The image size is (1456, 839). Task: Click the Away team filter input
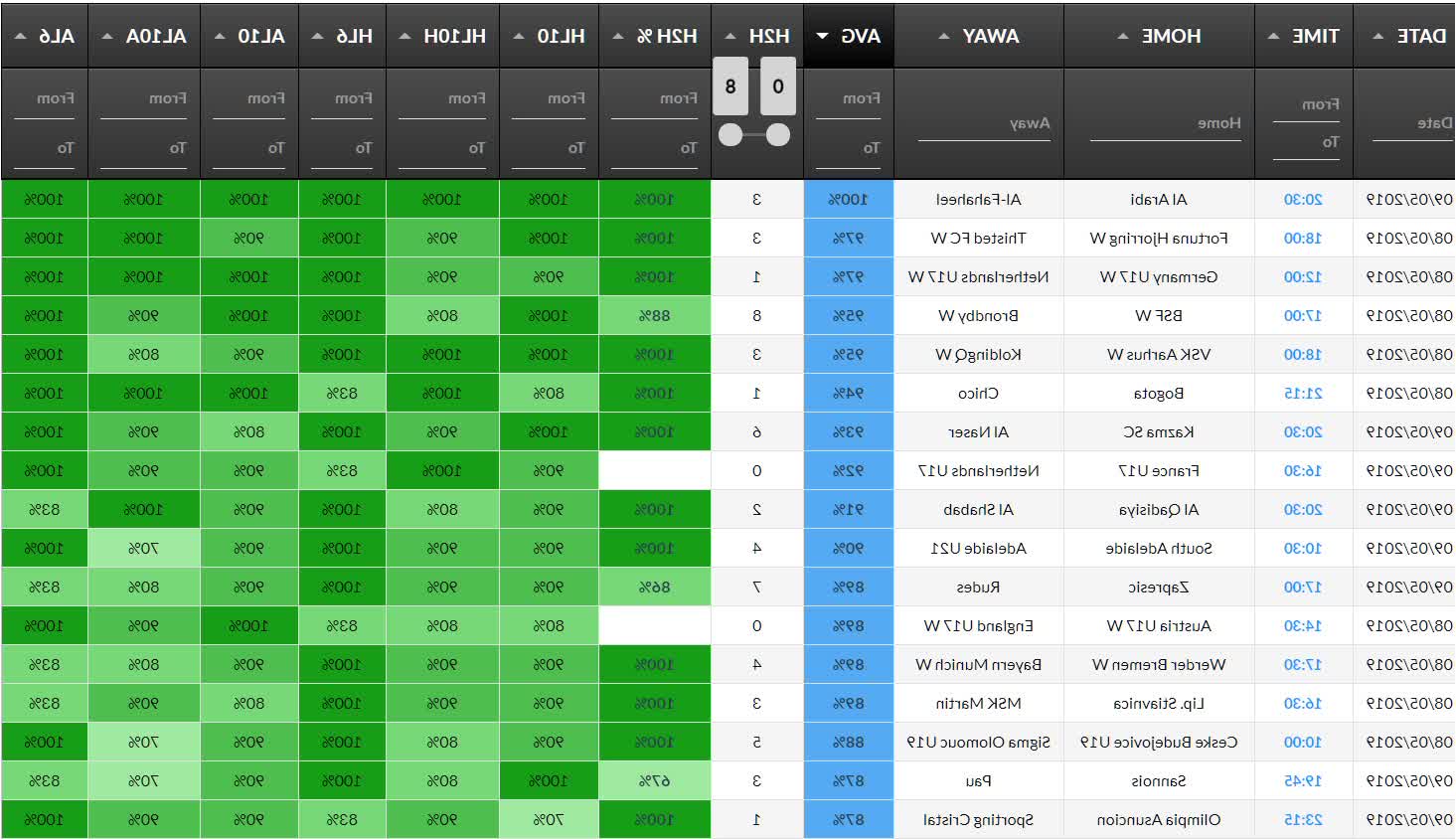pyautogui.click(x=984, y=124)
